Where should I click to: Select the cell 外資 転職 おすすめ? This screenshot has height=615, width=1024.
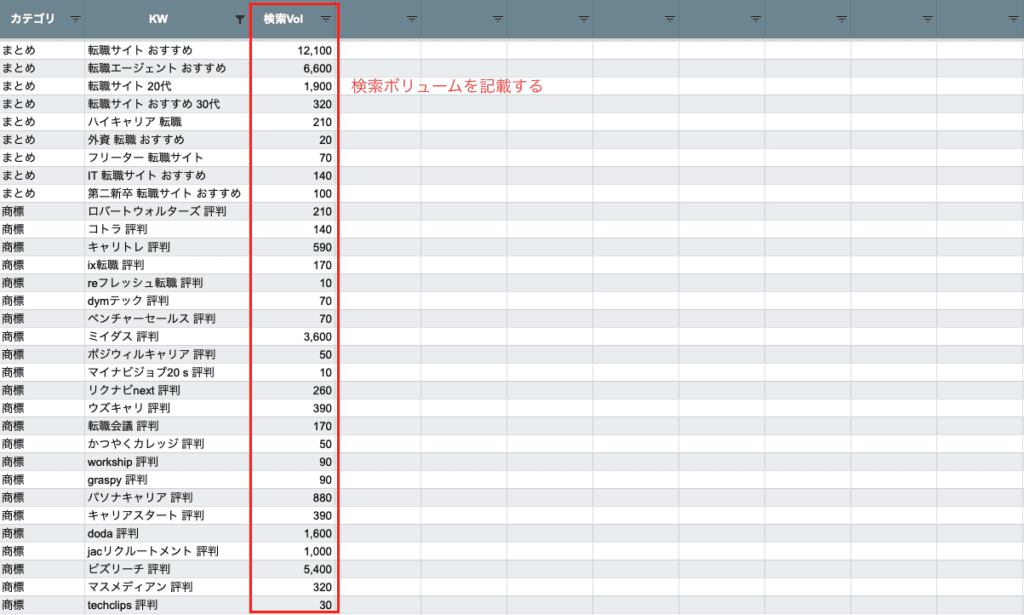pyautogui.click(x=167, y=140)
